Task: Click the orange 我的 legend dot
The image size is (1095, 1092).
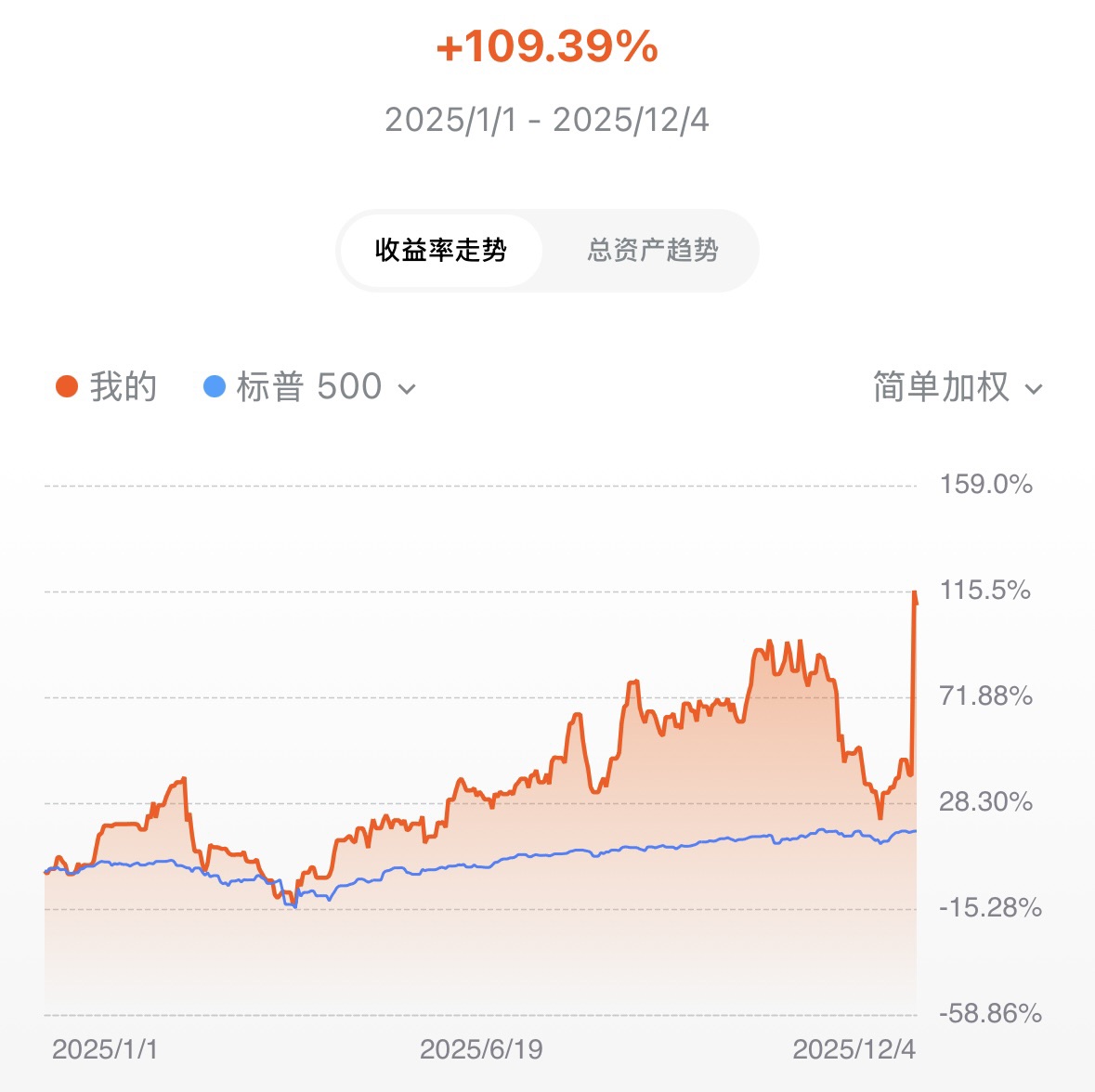Action: tap(67, 386)
